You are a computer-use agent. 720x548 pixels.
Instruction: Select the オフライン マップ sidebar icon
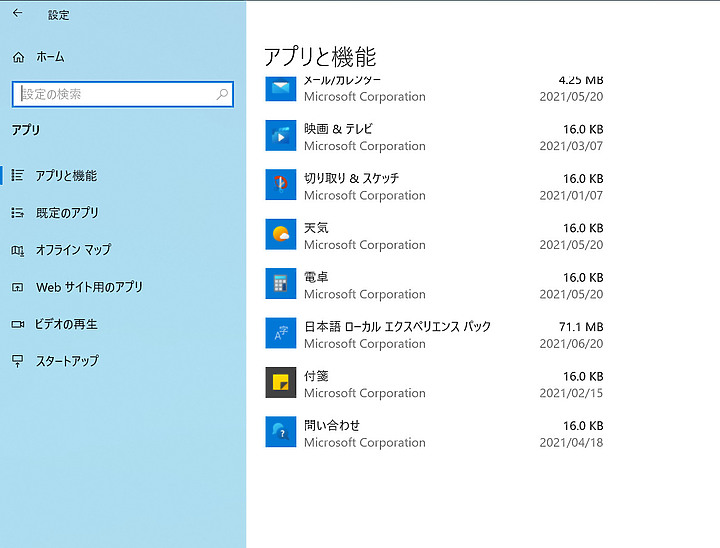tap(17, 250)
